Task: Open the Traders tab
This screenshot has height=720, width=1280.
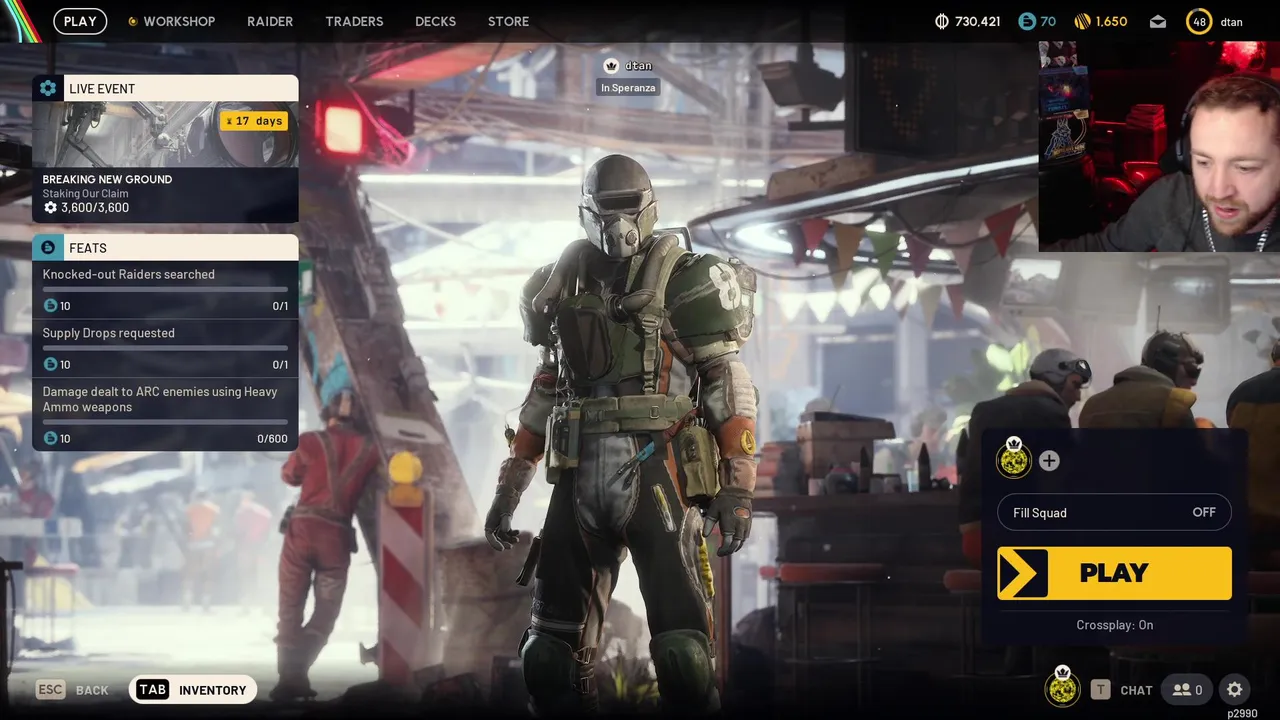Action: pyautogui.click(x=354, y=21)
